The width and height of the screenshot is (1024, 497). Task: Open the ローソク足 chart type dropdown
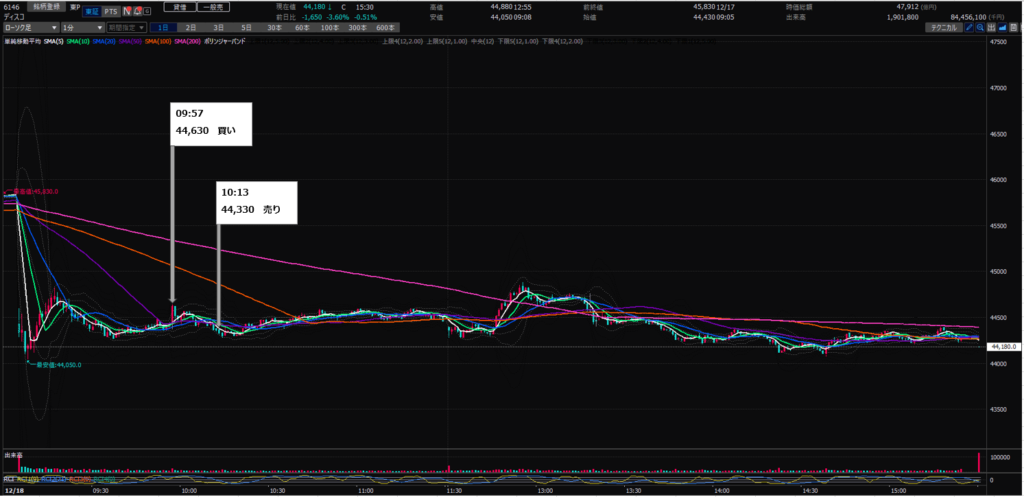tap(29, 28)
